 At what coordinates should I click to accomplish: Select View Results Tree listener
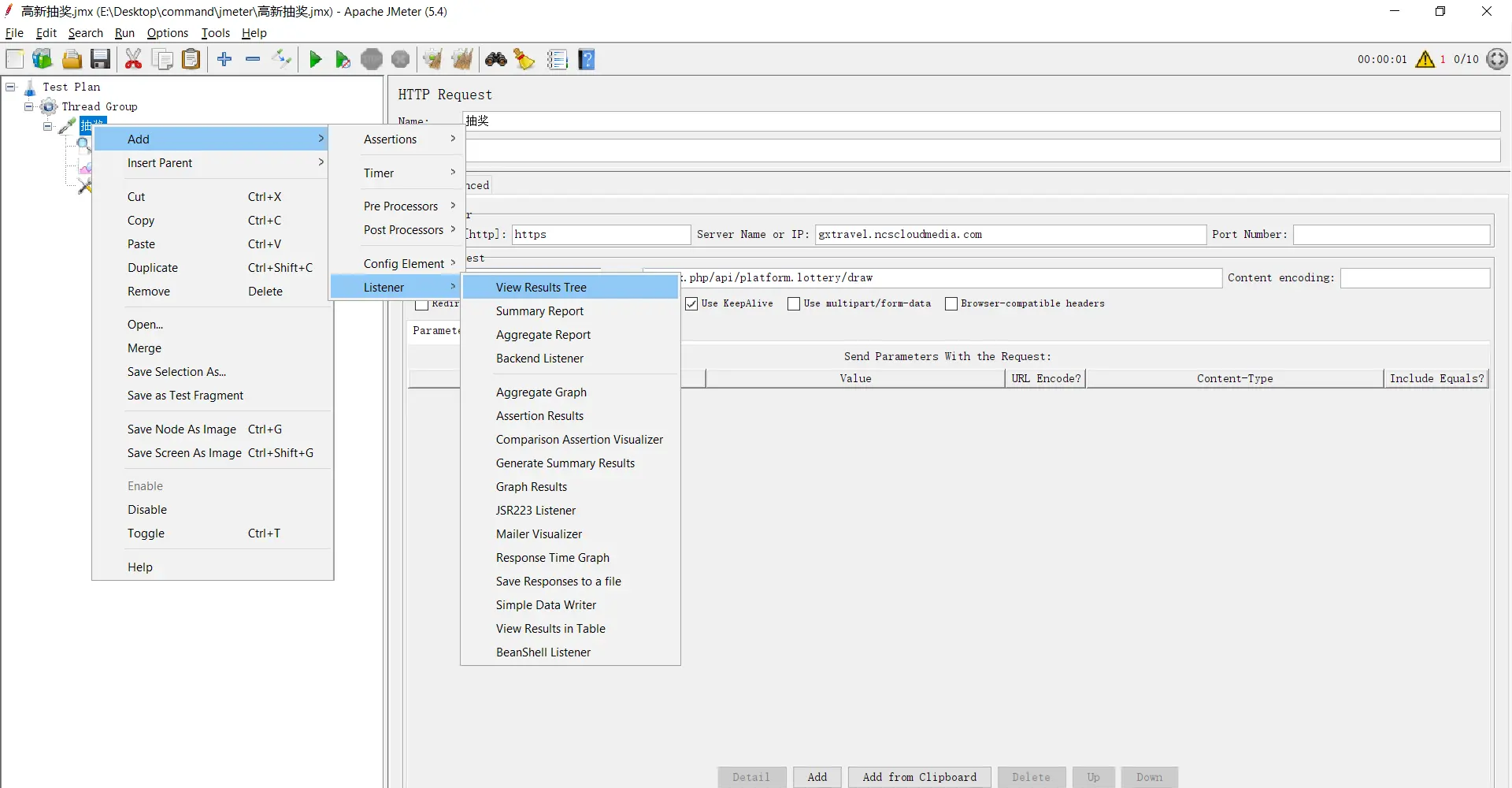pos(541,288)
